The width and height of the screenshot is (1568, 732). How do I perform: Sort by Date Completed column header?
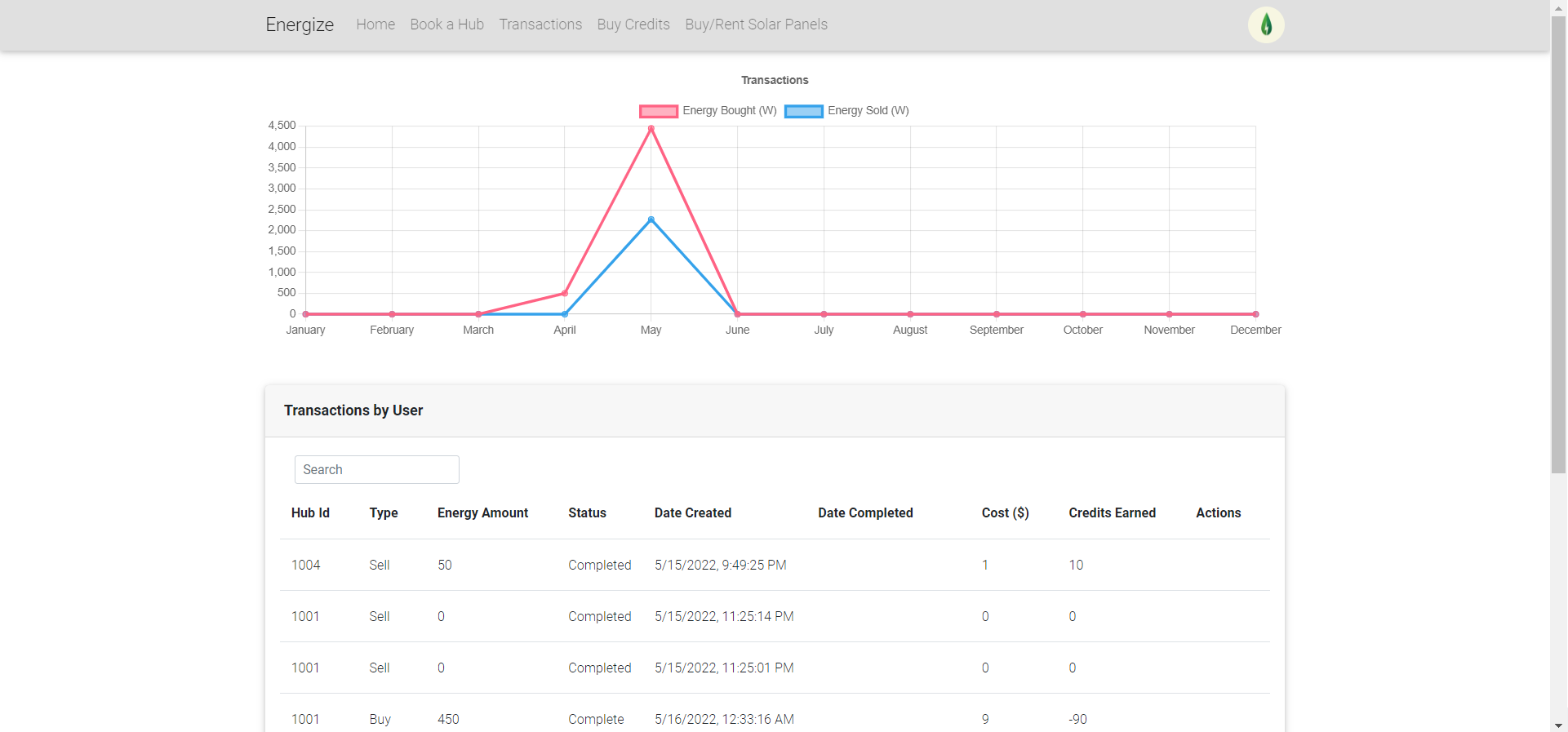[865, 512]
